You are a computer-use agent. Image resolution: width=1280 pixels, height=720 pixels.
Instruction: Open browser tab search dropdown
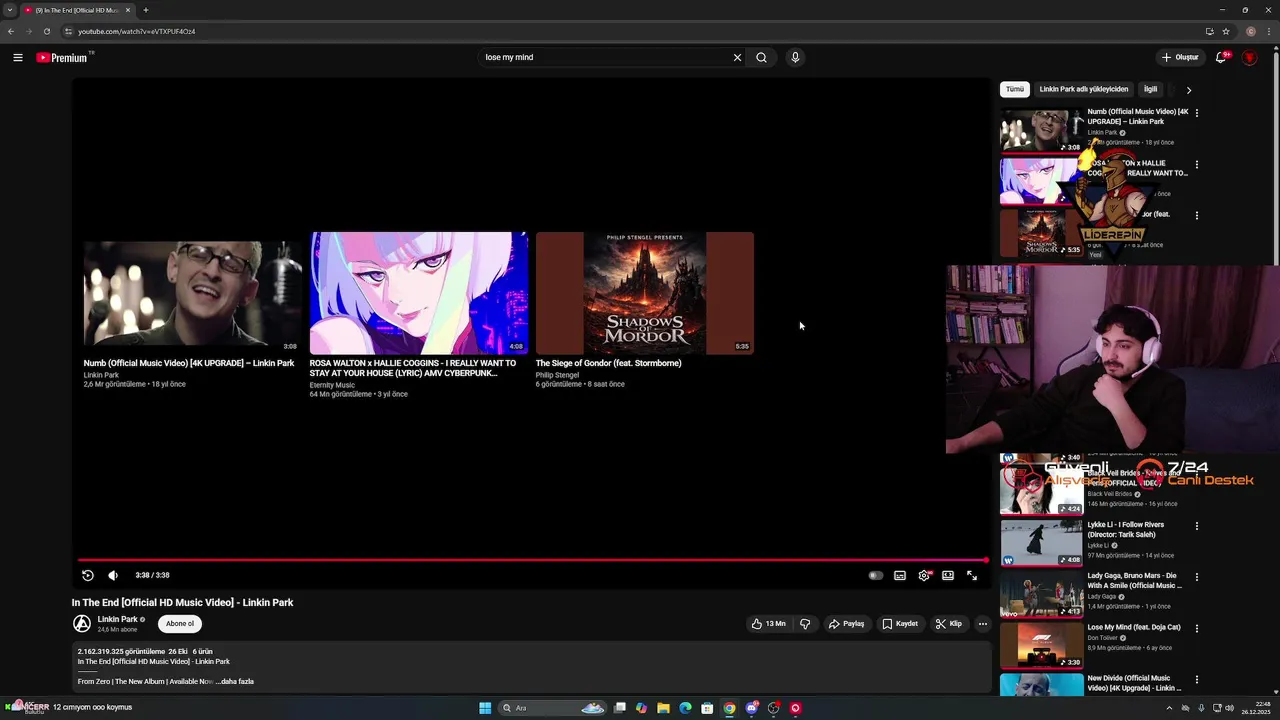point(10,10)
